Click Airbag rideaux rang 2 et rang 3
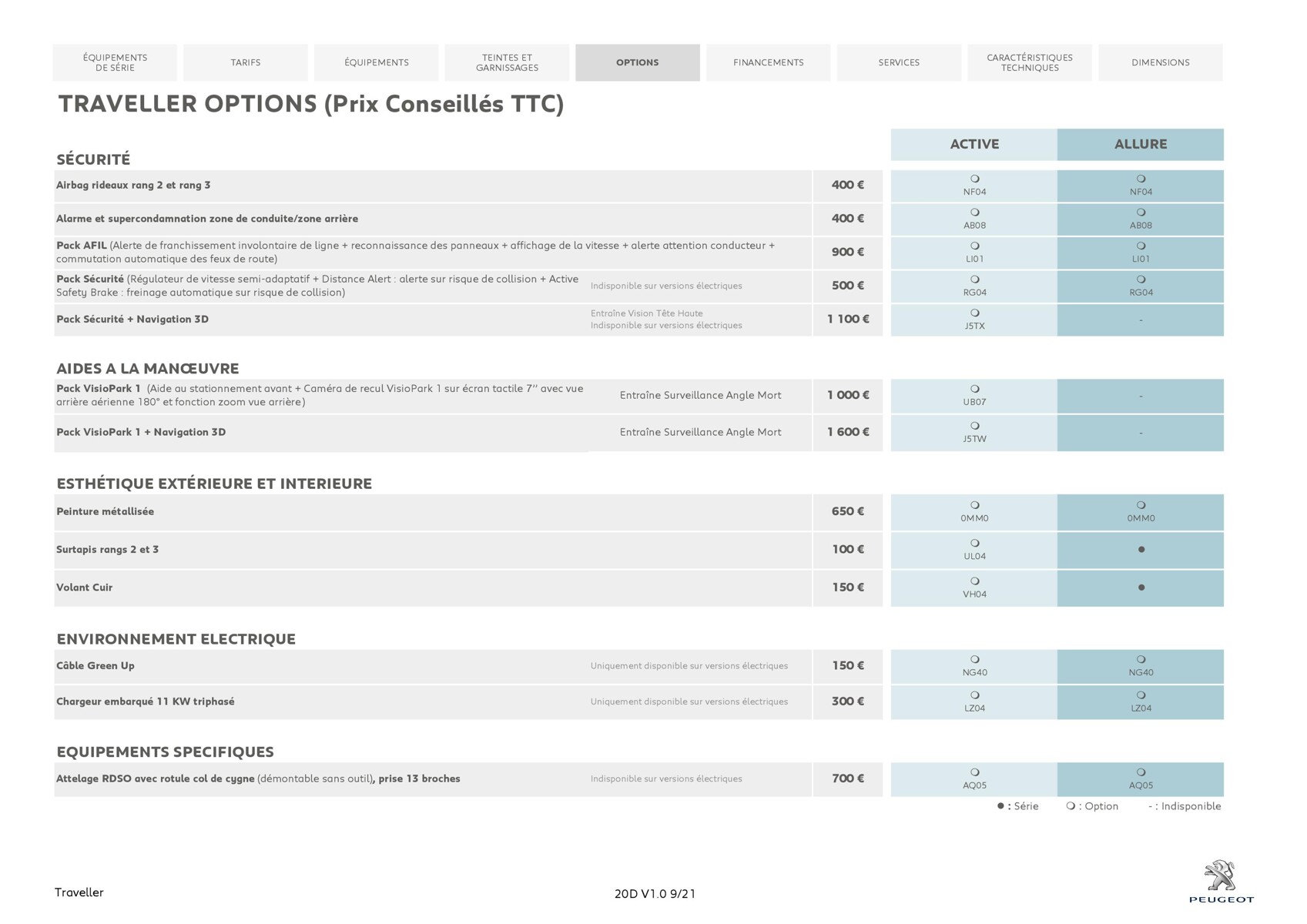This screenshot has height=924, width=1307. coord(133,186)
